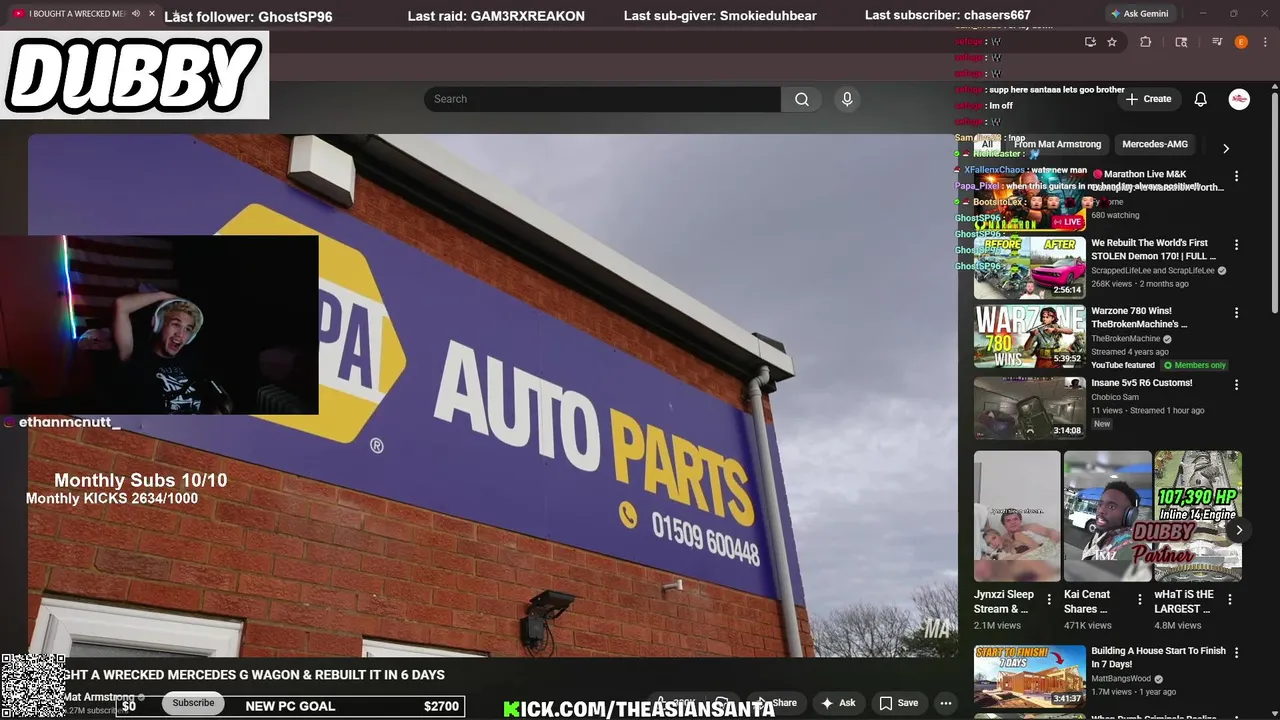Visit ScrappedLifeLee and ScrapLifeLee channel
The width and height of the screenshot is (1280, 720).
[x=1153, y=271]
